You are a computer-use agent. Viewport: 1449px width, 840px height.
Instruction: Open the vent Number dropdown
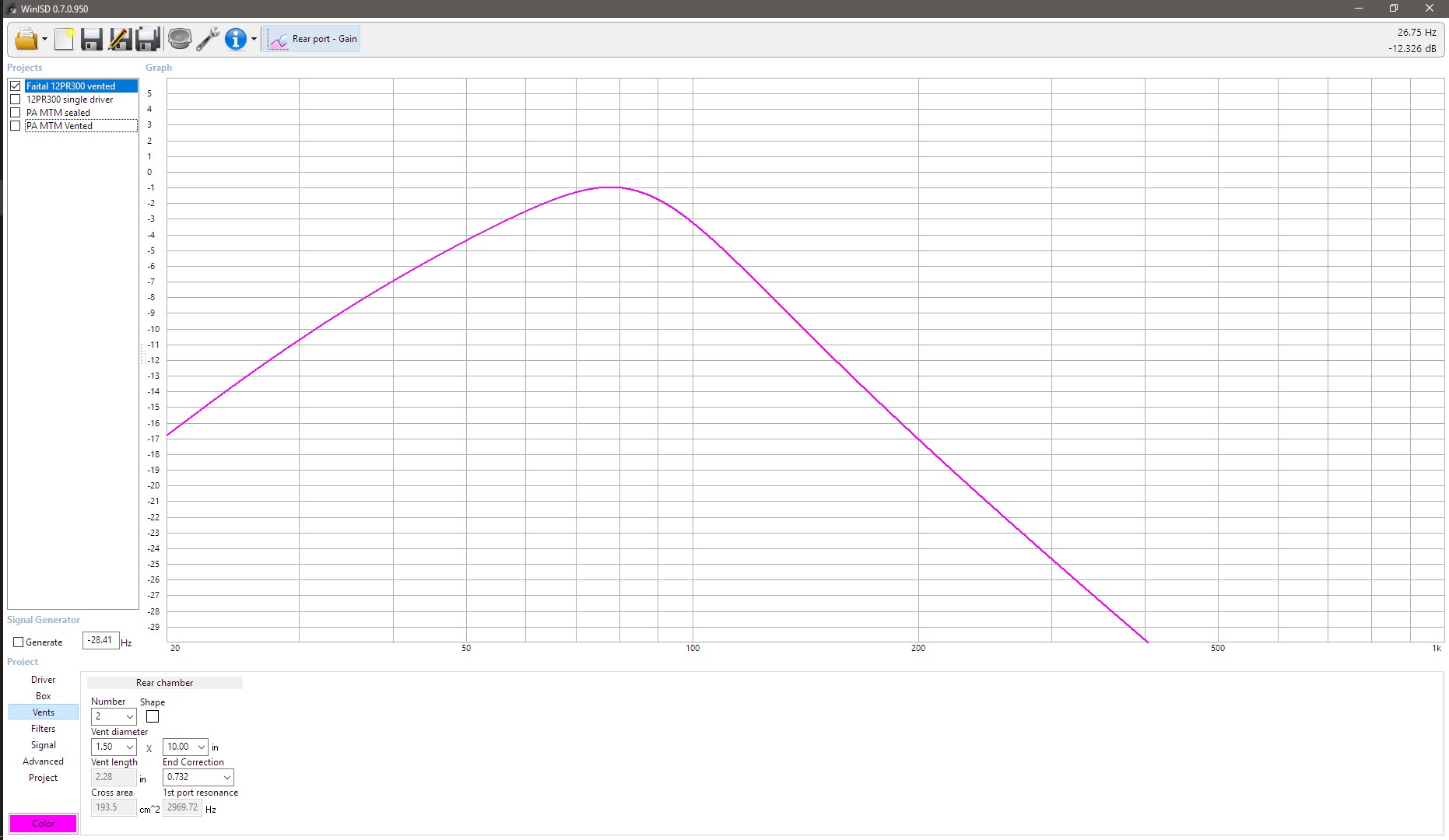114,716
